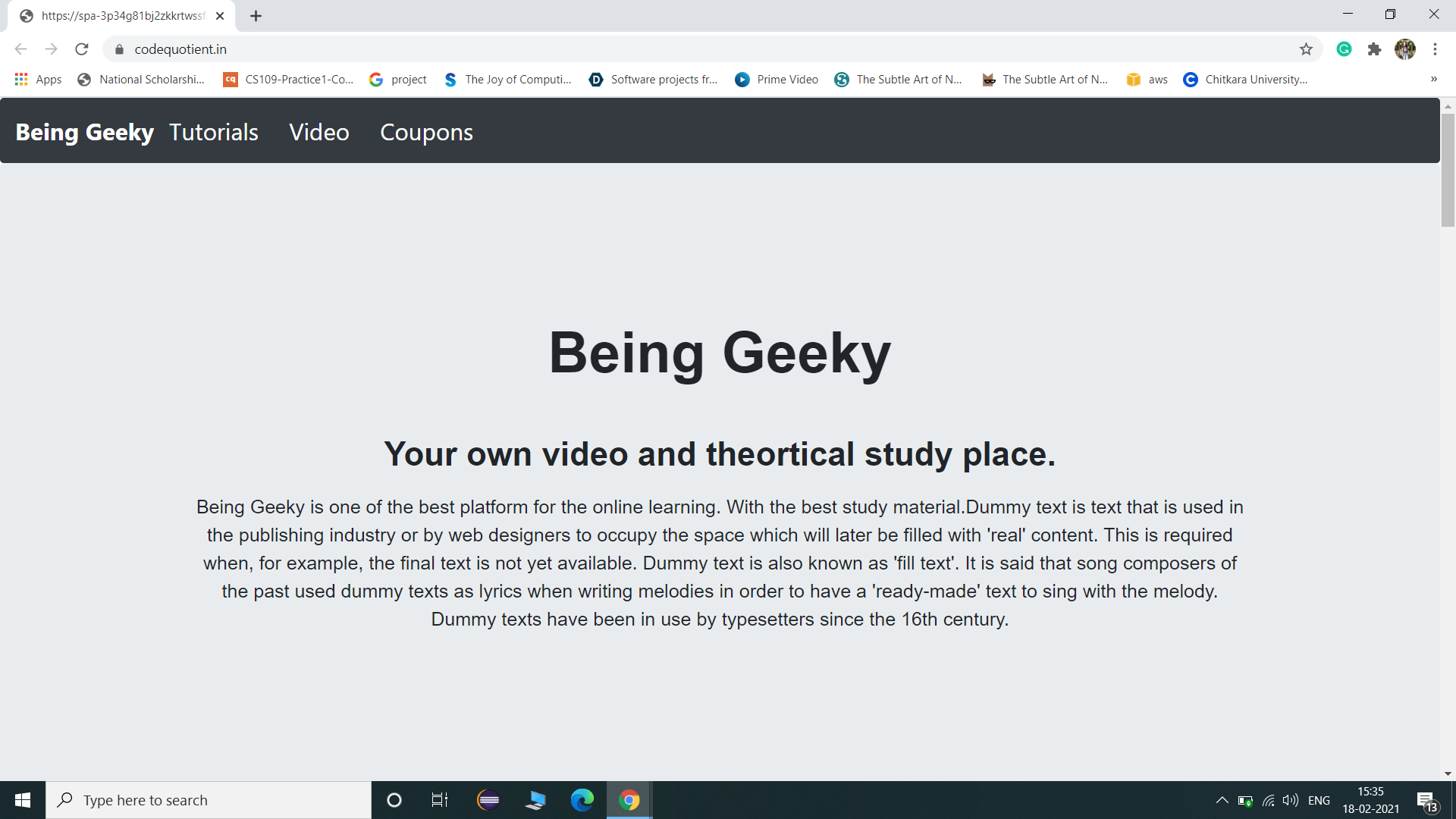Open the Apps bookmarks shortcut
The height and width of the screenshot is (819, 1456).
[x=38, y=80]
